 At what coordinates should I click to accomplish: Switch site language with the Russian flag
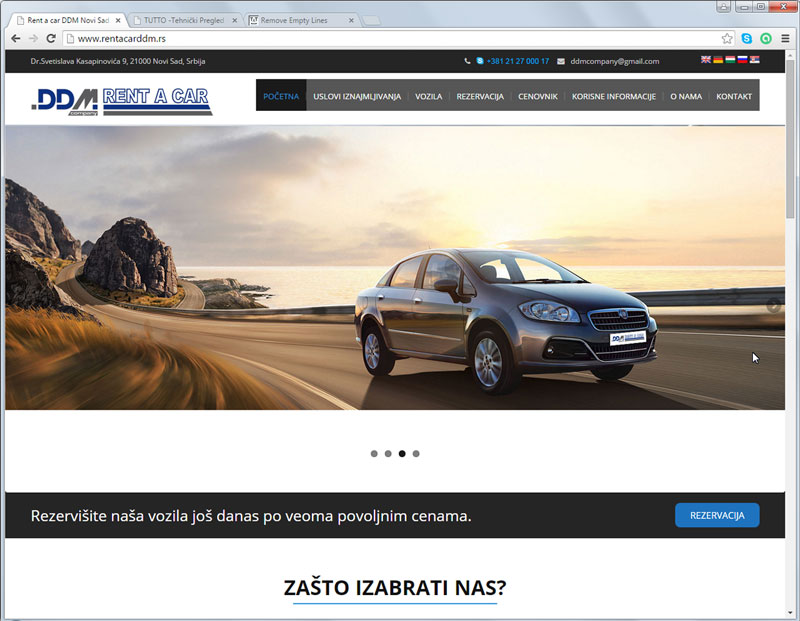(x=742, y=60)
